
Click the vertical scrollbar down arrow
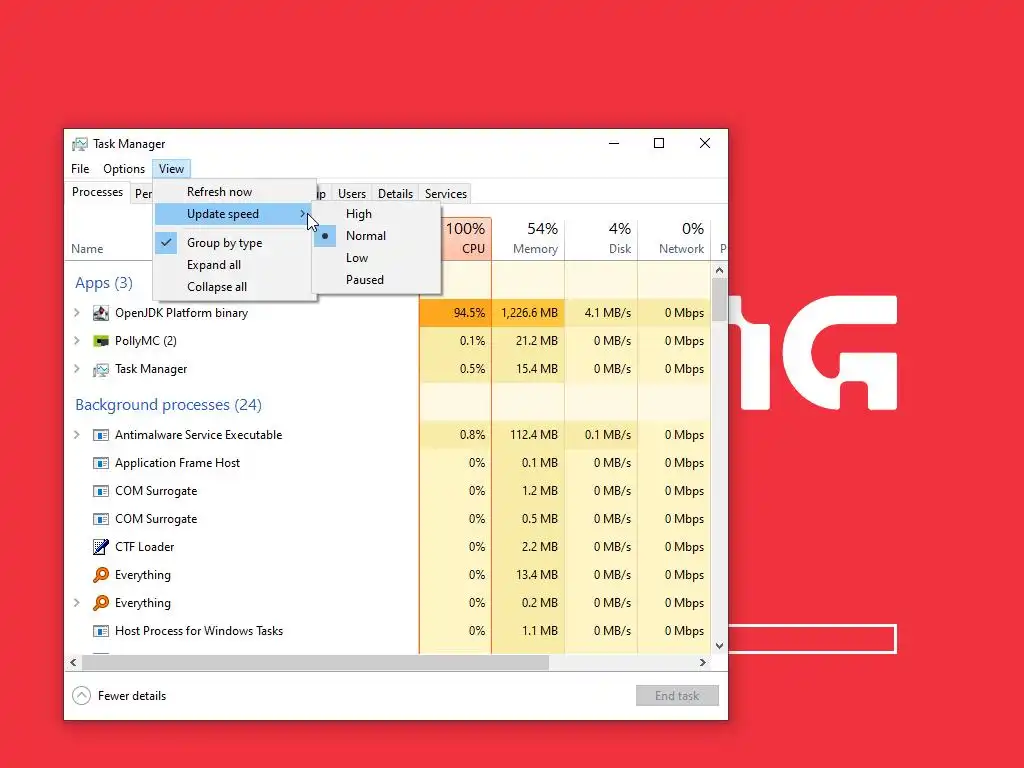click(x=719, y=646)
